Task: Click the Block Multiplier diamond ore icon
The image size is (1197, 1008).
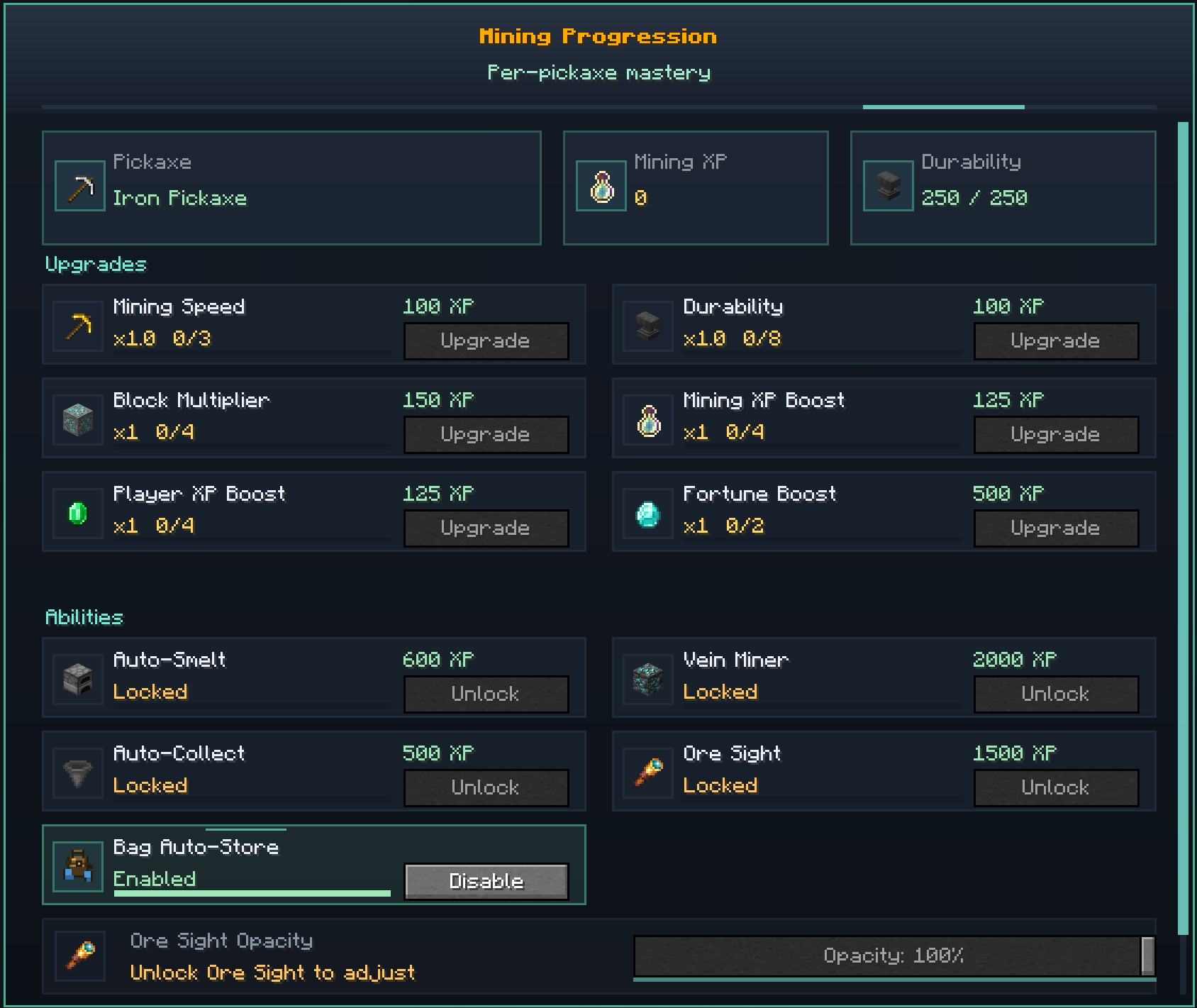Action: (x=78, y=419)
